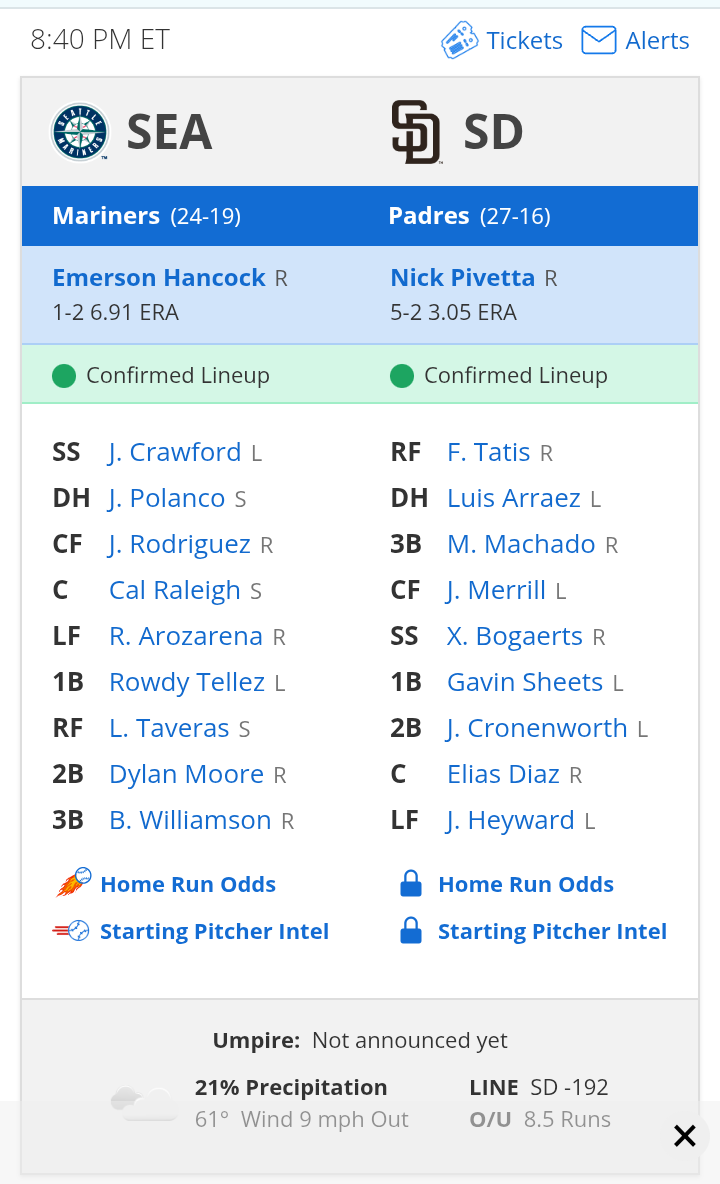Click the lock icon beside Padres Starting Pitcher Intel
This screenshot has height=1184, width=720.
[x=411, y=930]
